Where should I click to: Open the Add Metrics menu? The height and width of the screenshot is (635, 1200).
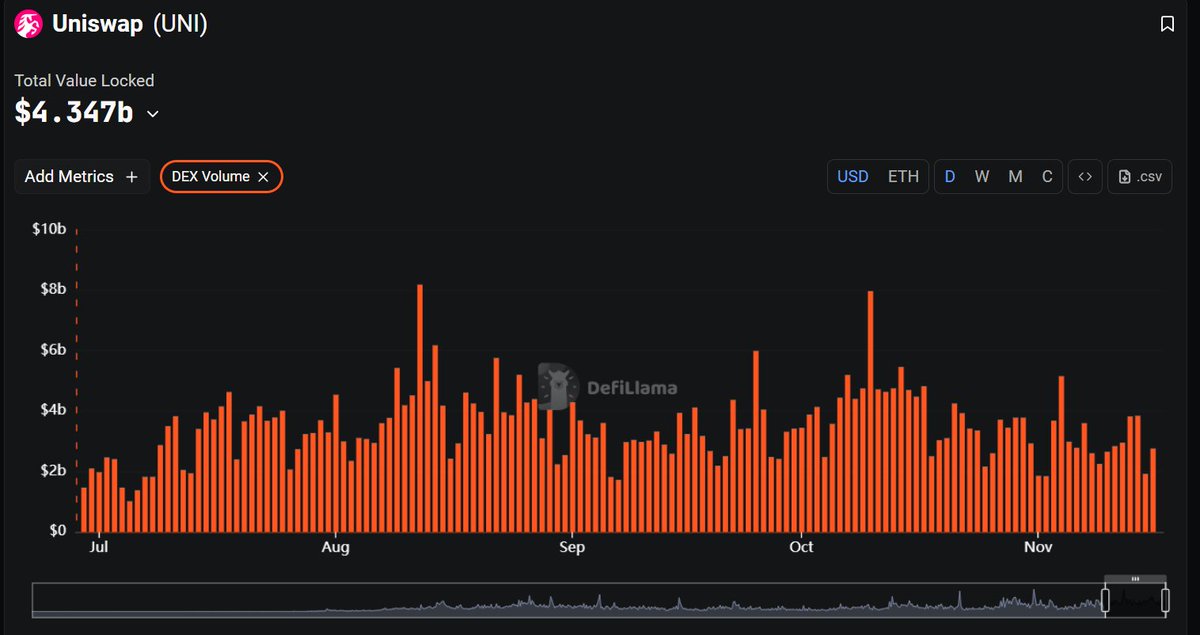[82, 177]
